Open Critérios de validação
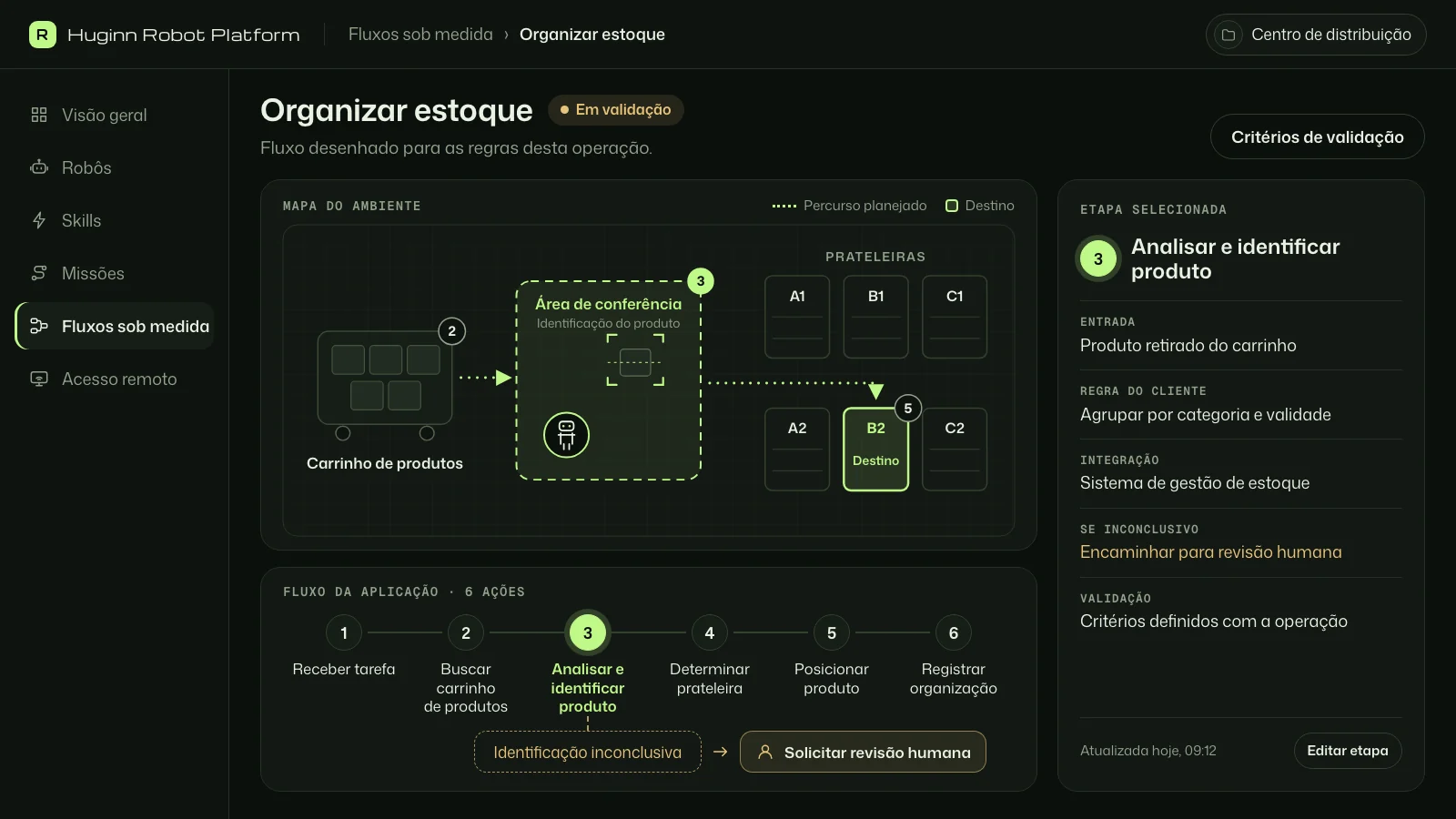This screenshot has width=1456, height=819. click(1317, 136)
